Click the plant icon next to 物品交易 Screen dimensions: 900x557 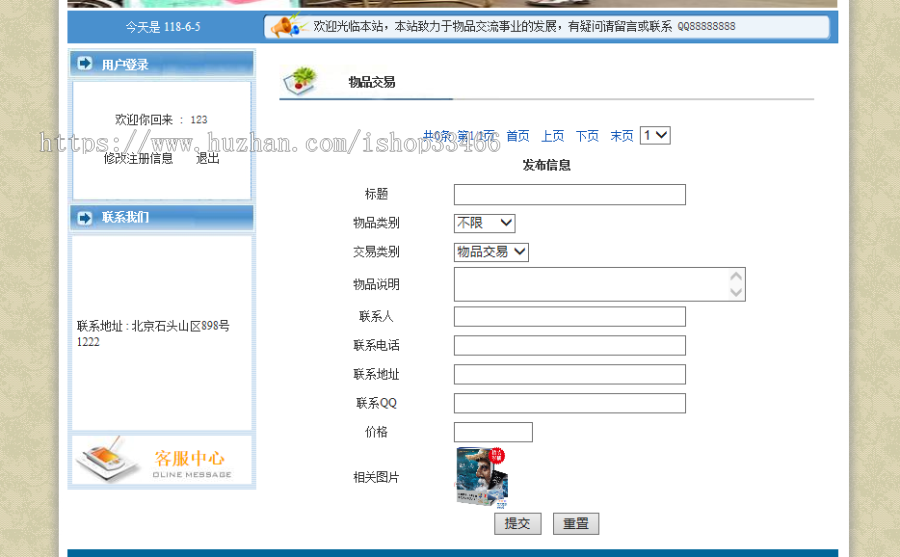(300, 81)
